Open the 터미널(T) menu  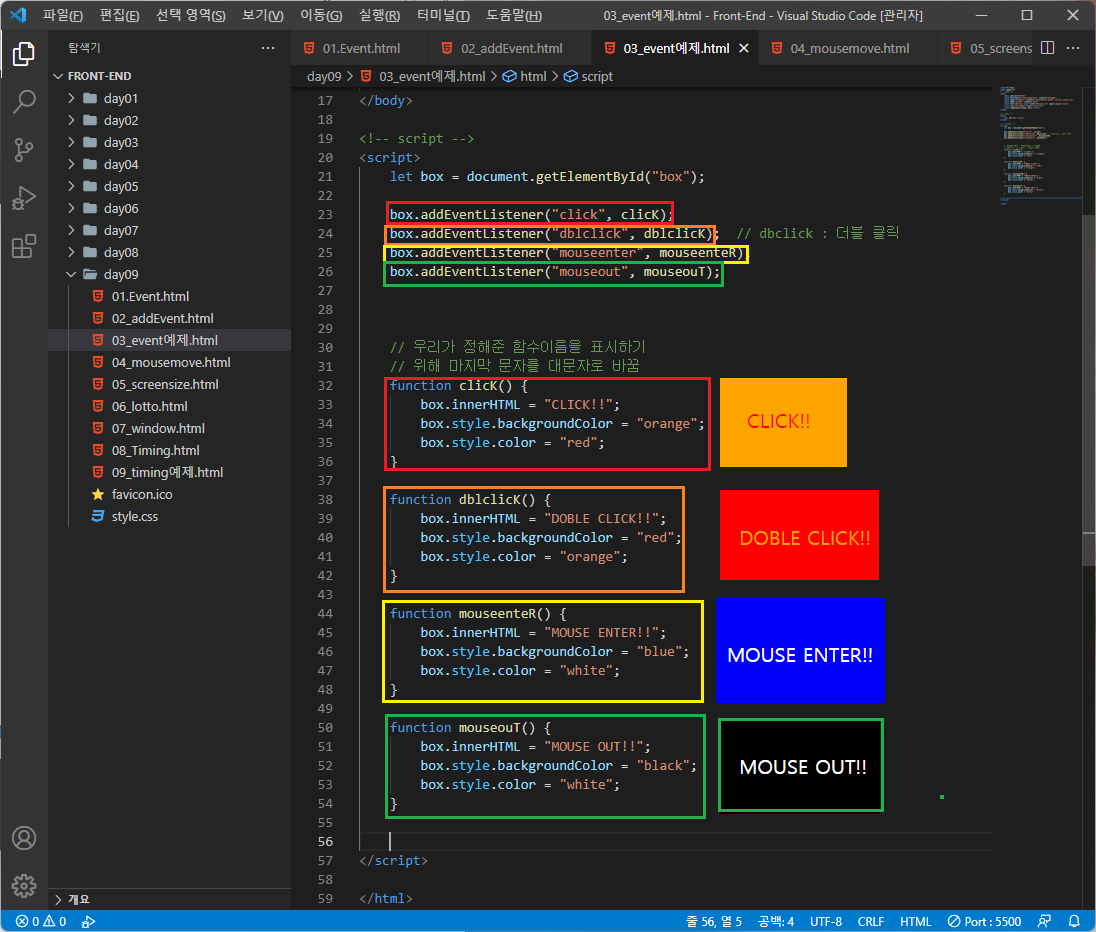coord(443,15)
